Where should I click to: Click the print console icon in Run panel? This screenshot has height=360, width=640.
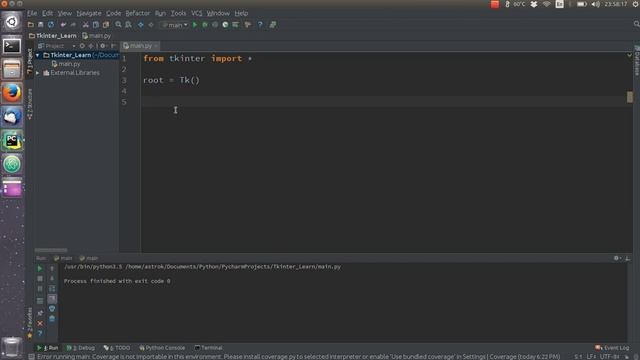[52, 309]
